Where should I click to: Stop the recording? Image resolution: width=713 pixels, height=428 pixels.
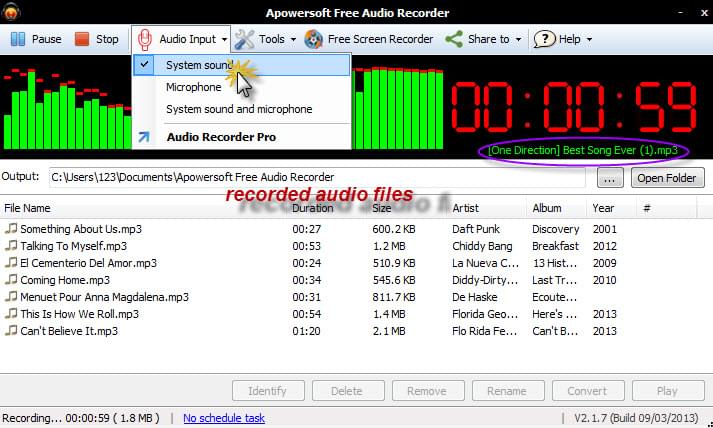(x=96, y=39)
